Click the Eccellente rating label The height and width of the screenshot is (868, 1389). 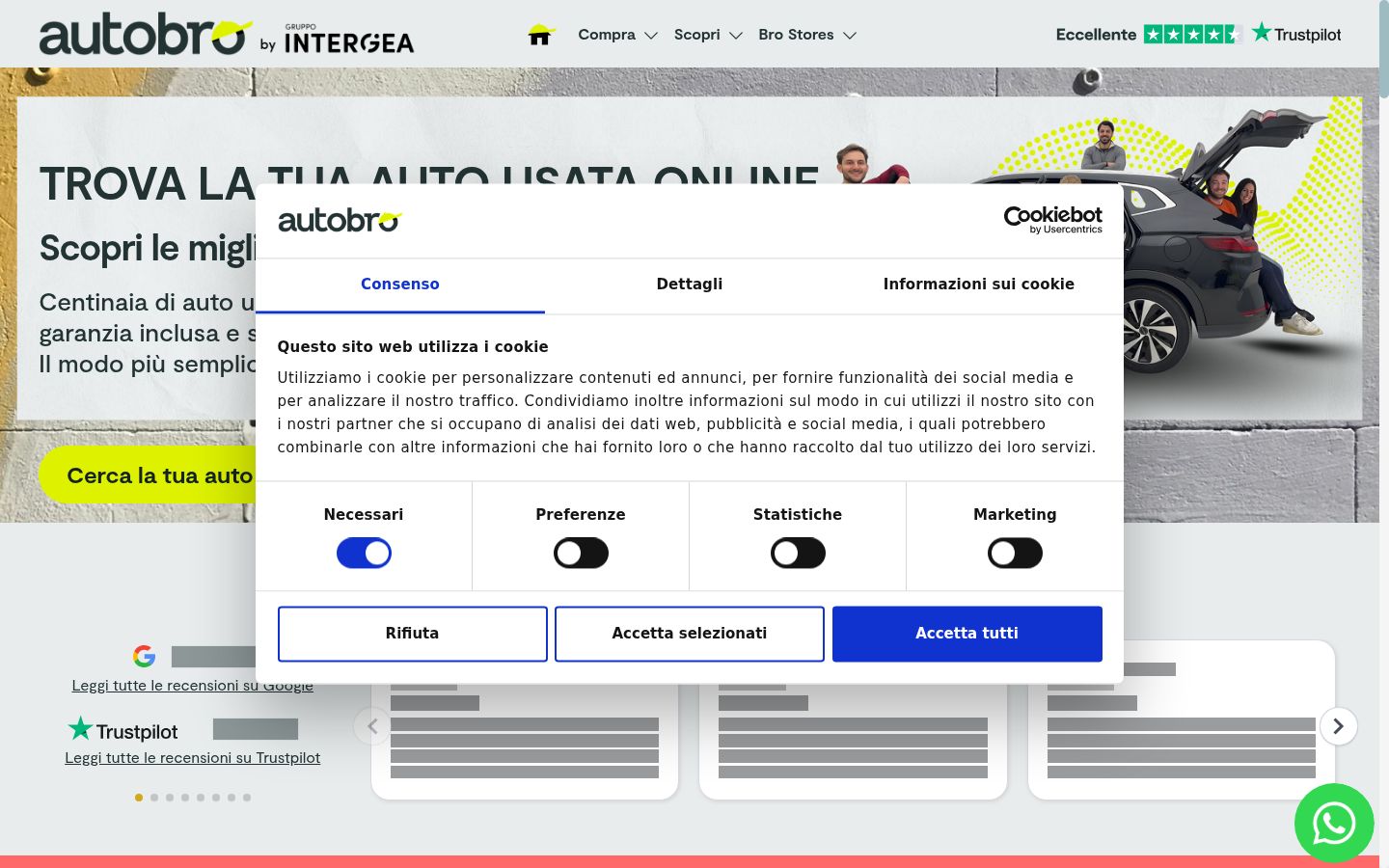pos(1096,35)
